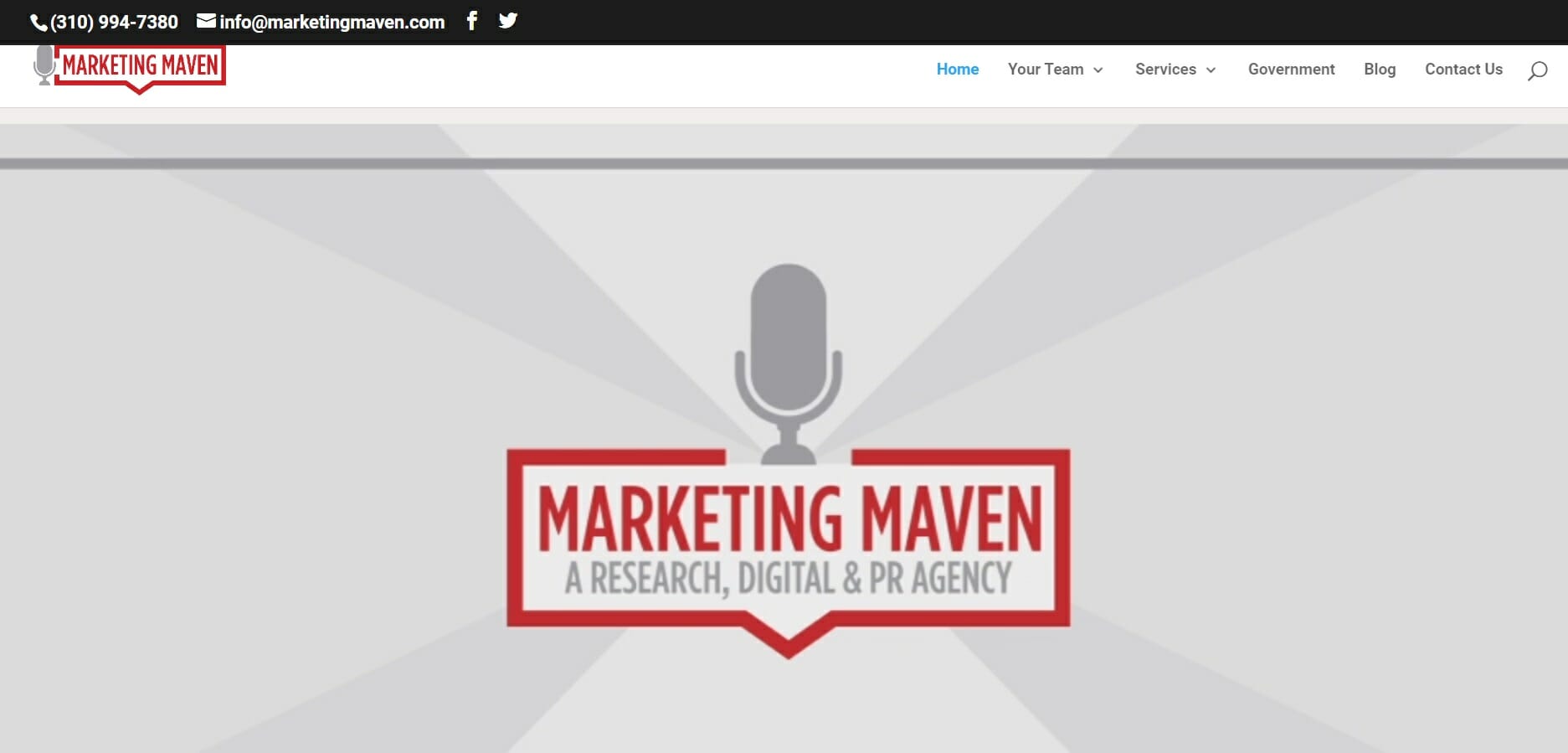Open the Blog page
Image resolution: width=1568 pixels, height=753 pixels.
pyautogui.click(x=1380, y=70)
